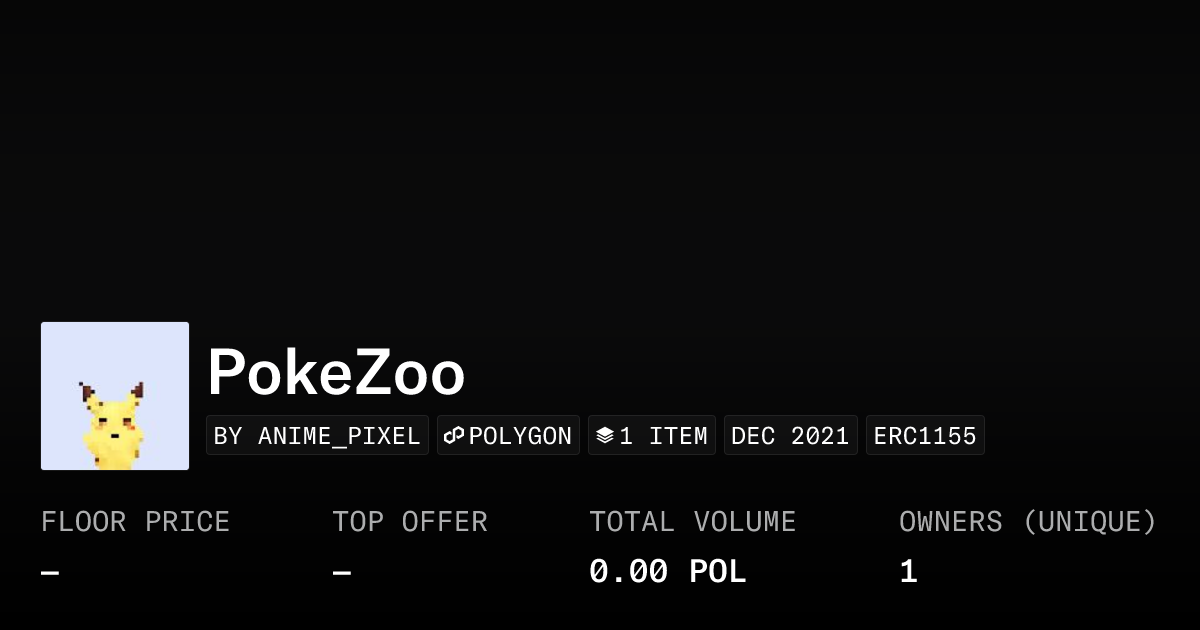Click the PokeZoo collection title
This screenshot has height=630, width=1200.
coord(336,374)
